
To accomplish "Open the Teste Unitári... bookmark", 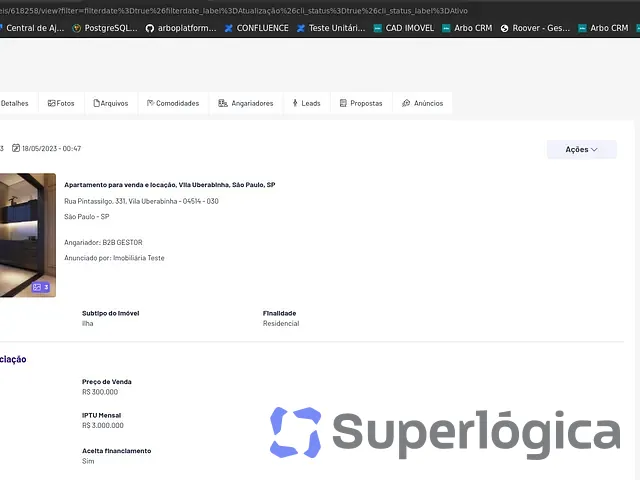I will coord(331,28).
